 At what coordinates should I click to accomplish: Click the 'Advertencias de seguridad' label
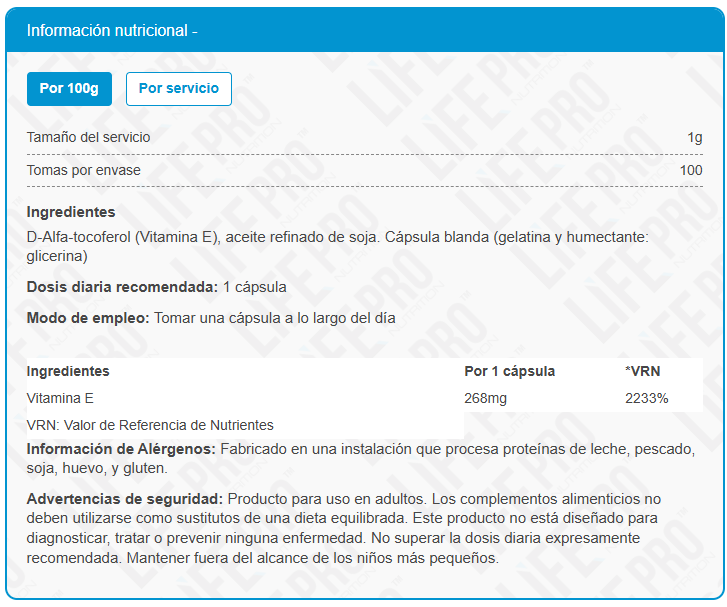pos(125,498)
